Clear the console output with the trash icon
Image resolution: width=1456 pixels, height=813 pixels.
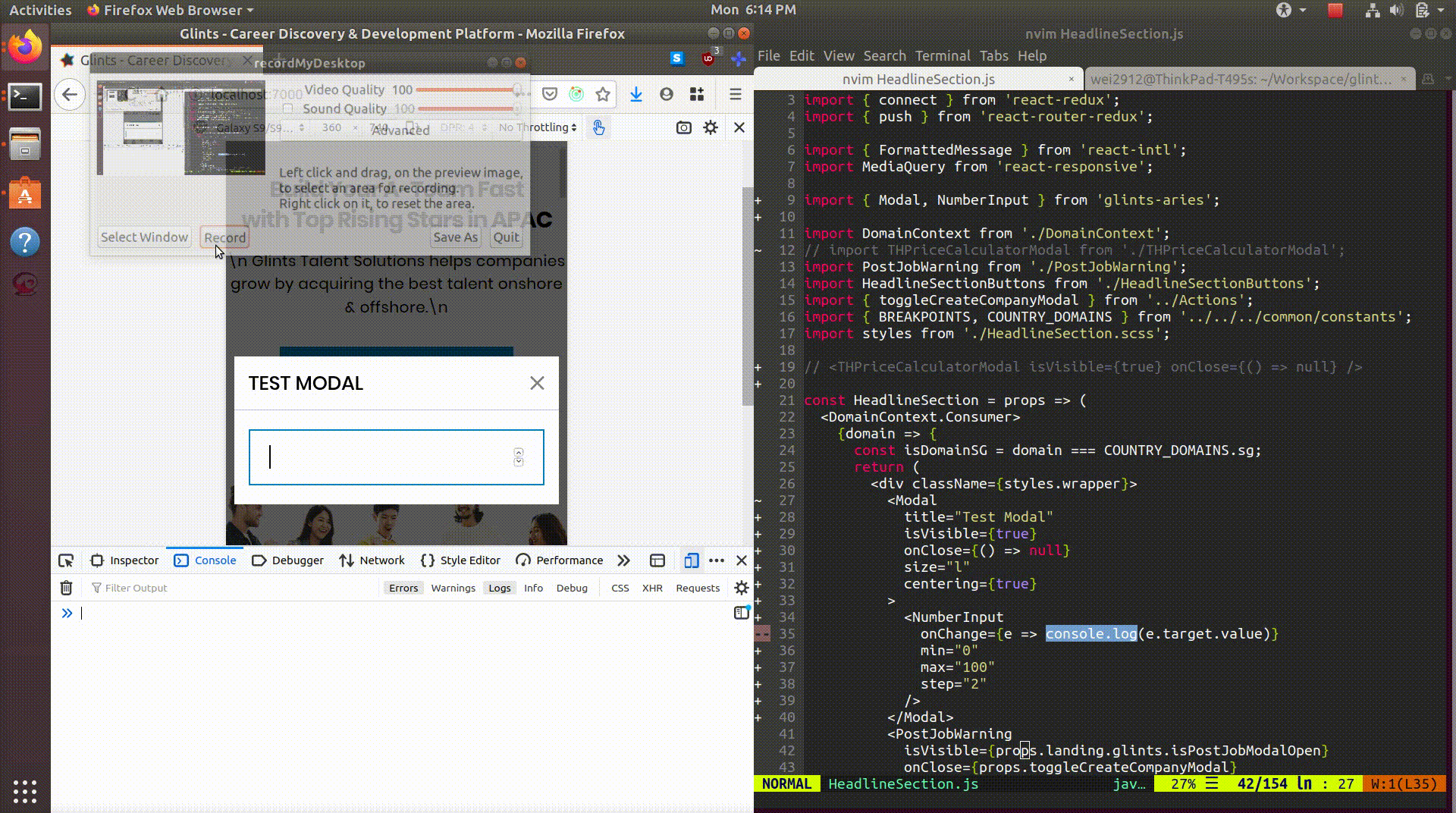66,588
